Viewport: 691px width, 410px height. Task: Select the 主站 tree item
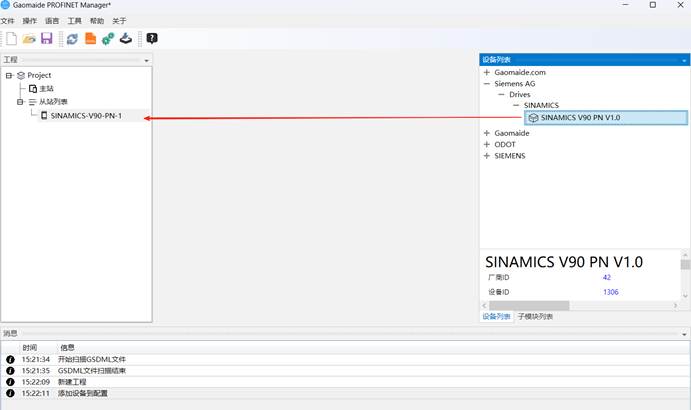coord(46,89)
